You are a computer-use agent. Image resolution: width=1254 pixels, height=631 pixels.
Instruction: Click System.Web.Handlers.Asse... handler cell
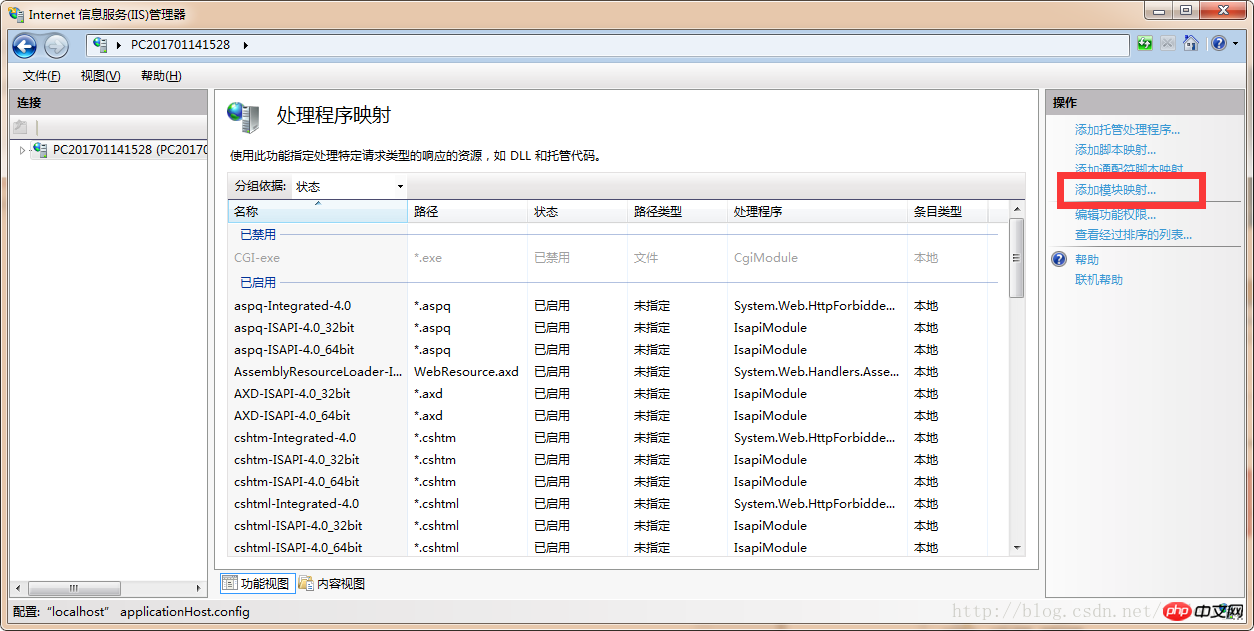pyautogui.click(x=815, y=372)
